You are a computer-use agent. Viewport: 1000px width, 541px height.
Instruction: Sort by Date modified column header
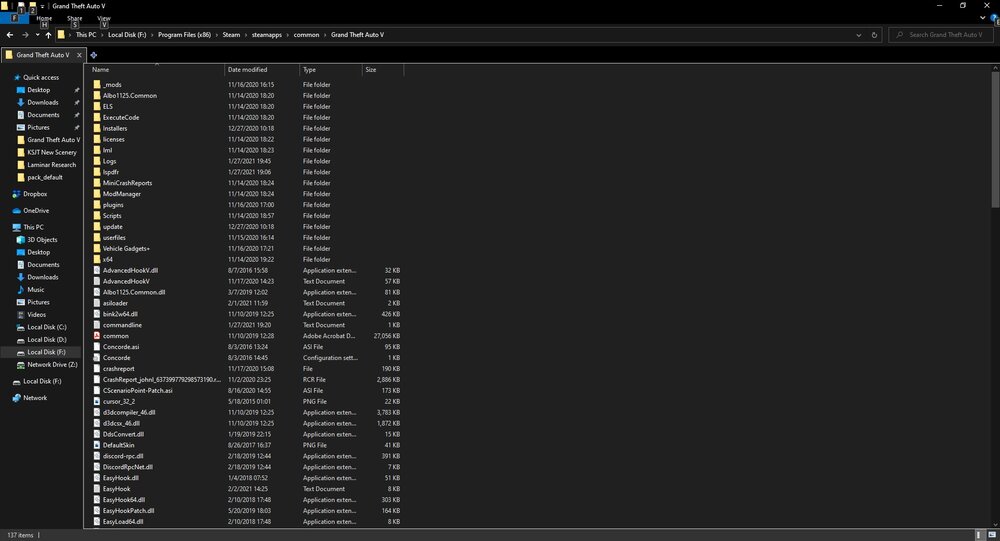[x=262, y=70]
